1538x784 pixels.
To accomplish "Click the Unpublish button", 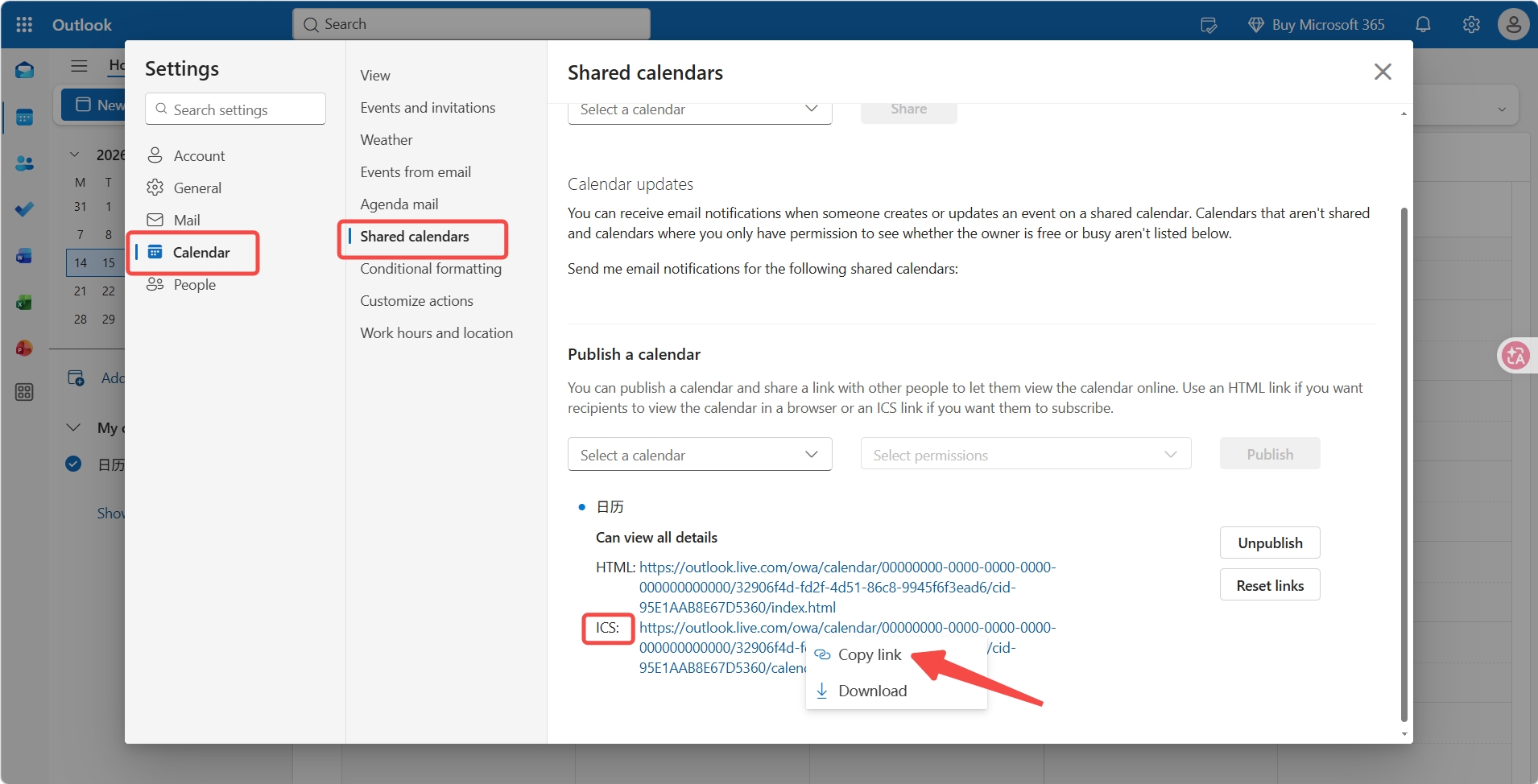I will point(1270,543).
